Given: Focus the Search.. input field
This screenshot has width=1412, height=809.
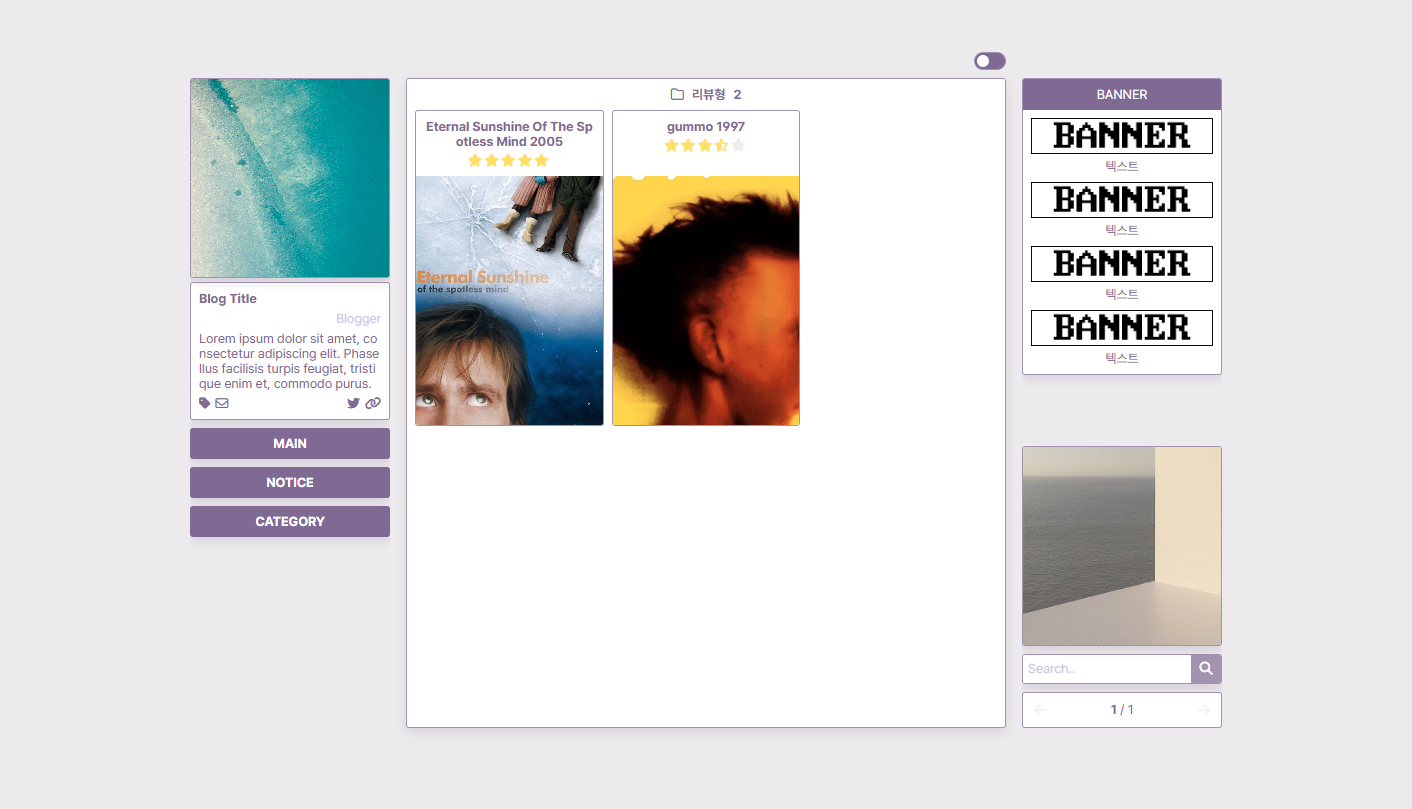Looking at the screenshot, I should point(1107,669).
